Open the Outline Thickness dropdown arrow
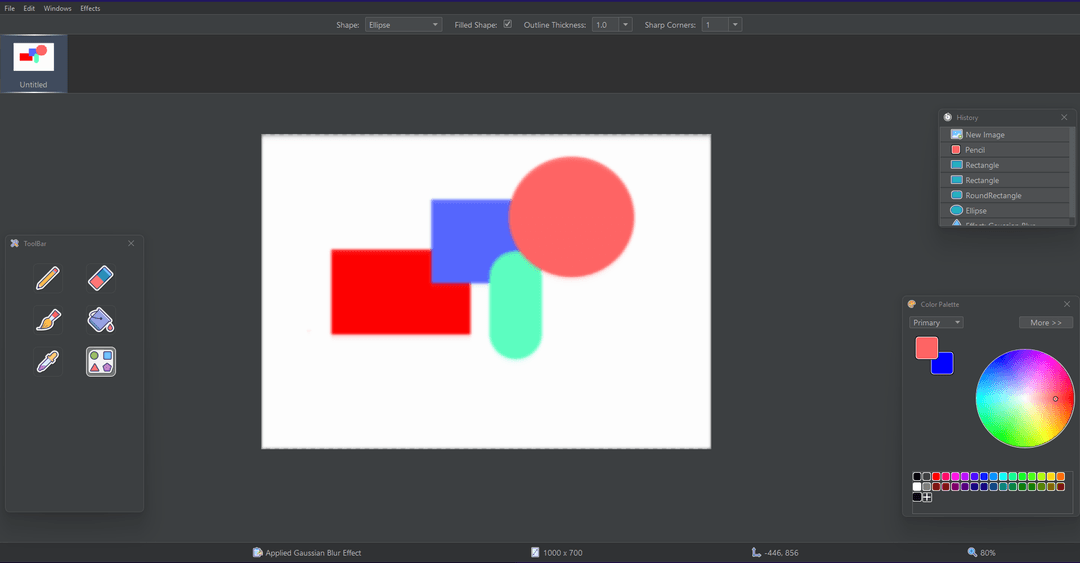Screen dimensions: 1080x563 click(625, 25)
